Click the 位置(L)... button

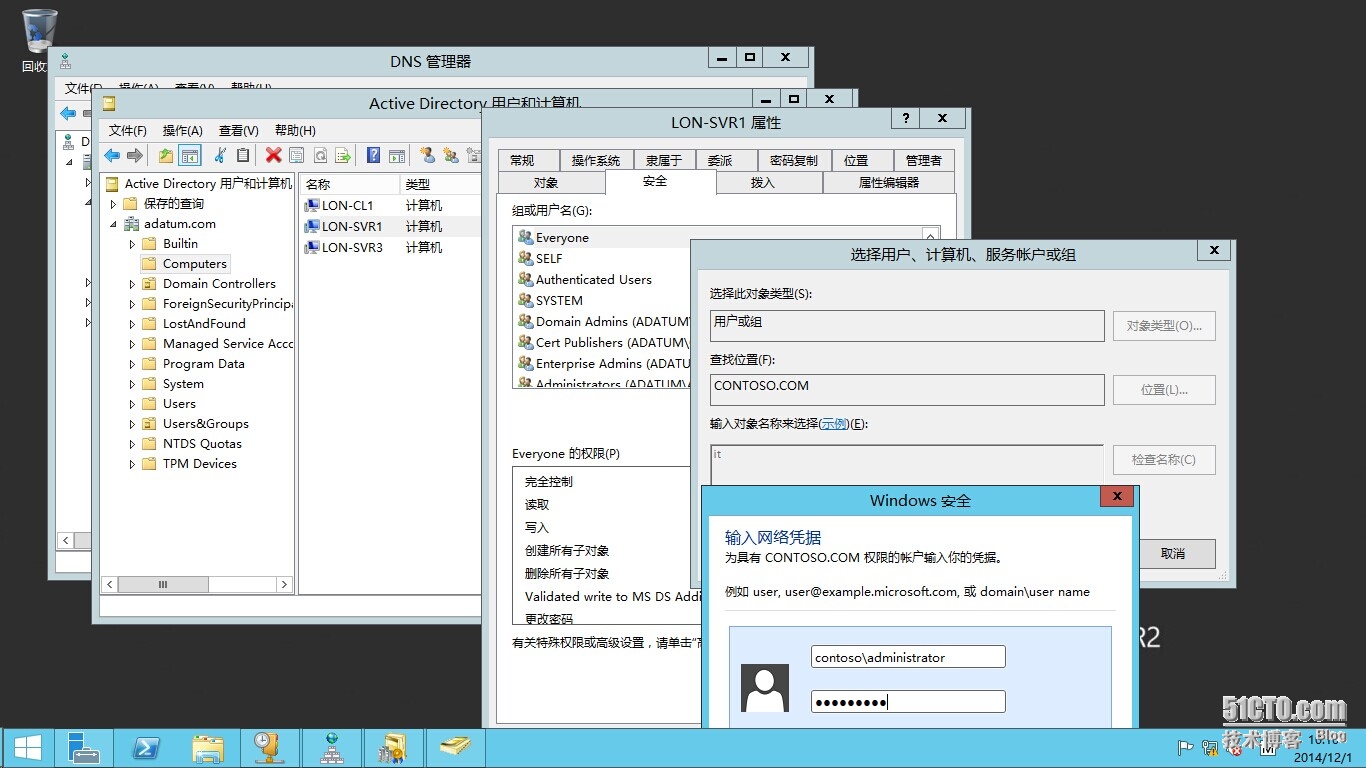point(1164,390)
